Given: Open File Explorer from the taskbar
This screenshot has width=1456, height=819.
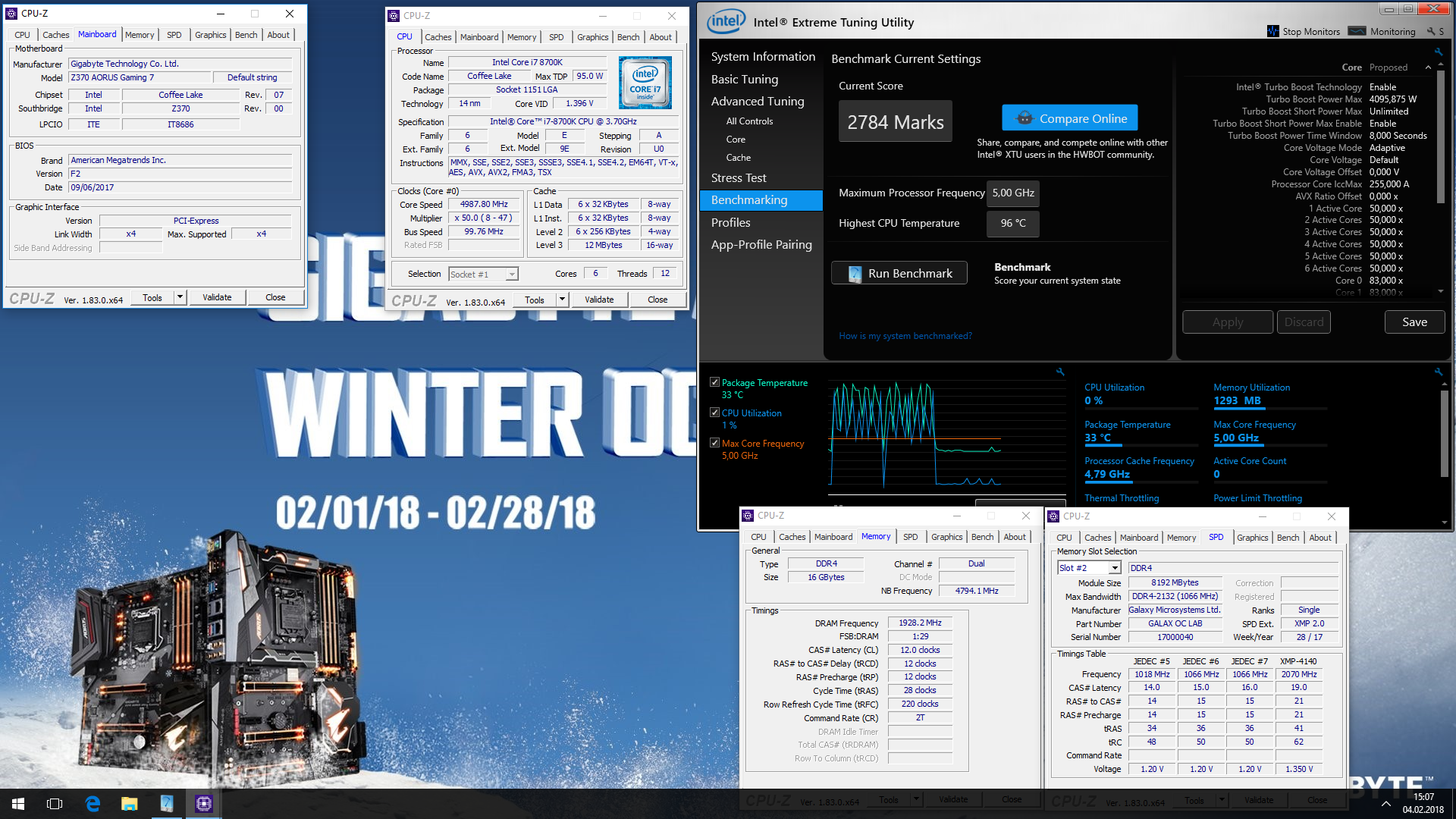Looking at the screenshot, I should point(129,804).
